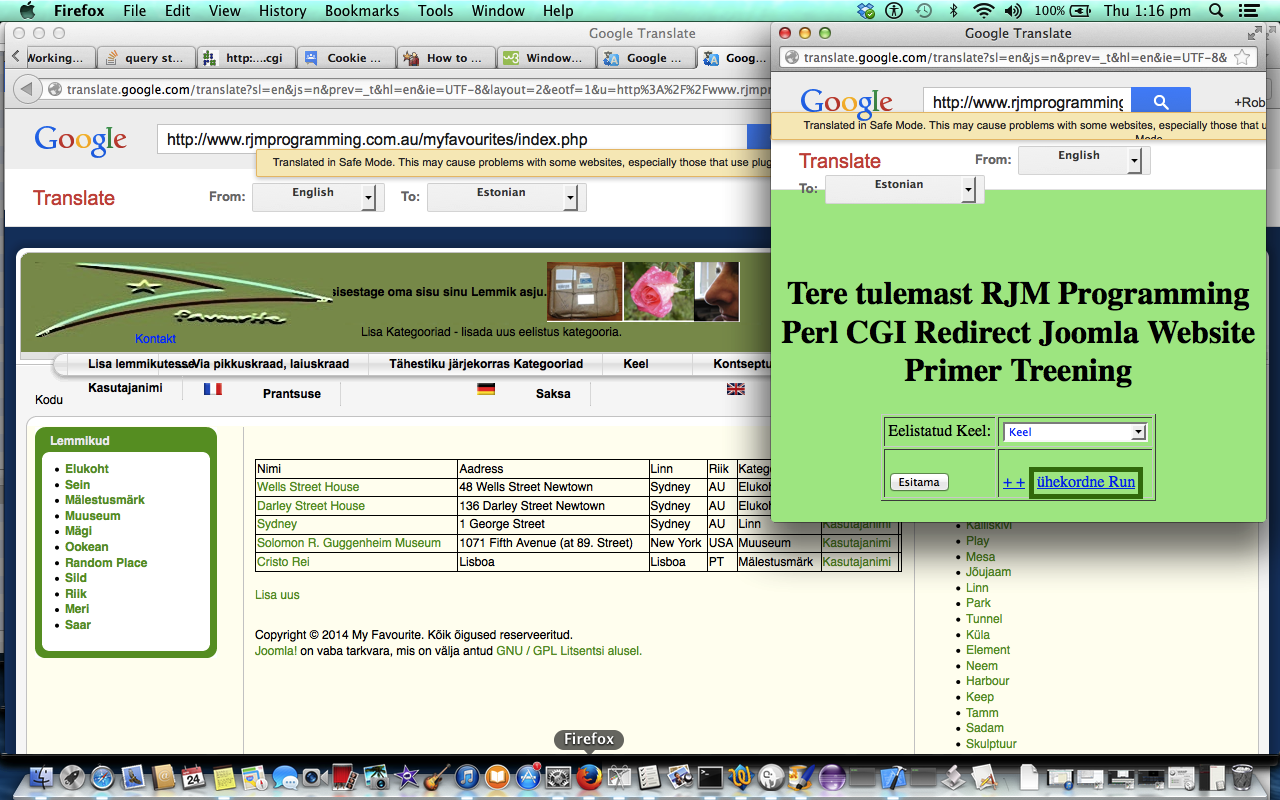Click Google Translate URL input in main window
Image resolution: width=1280 pixels, height=800 pixels.
click(x=452, y=139)
